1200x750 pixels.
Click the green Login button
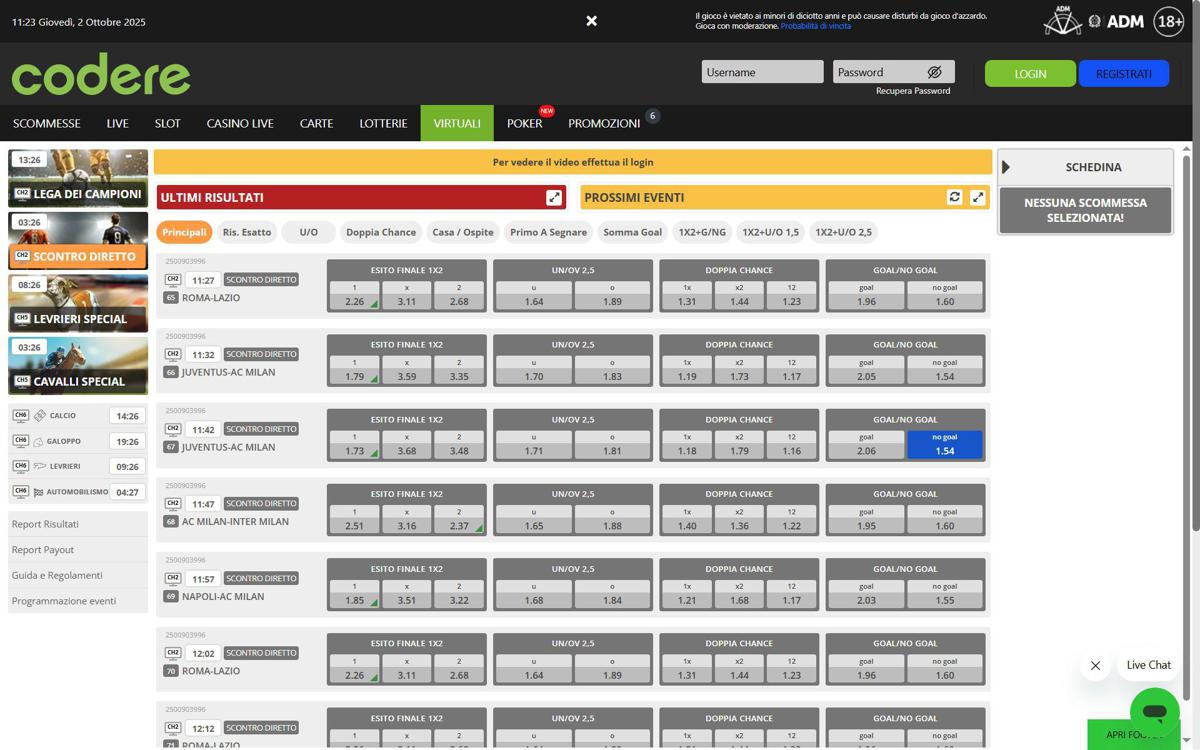(x=1030, y=74)
